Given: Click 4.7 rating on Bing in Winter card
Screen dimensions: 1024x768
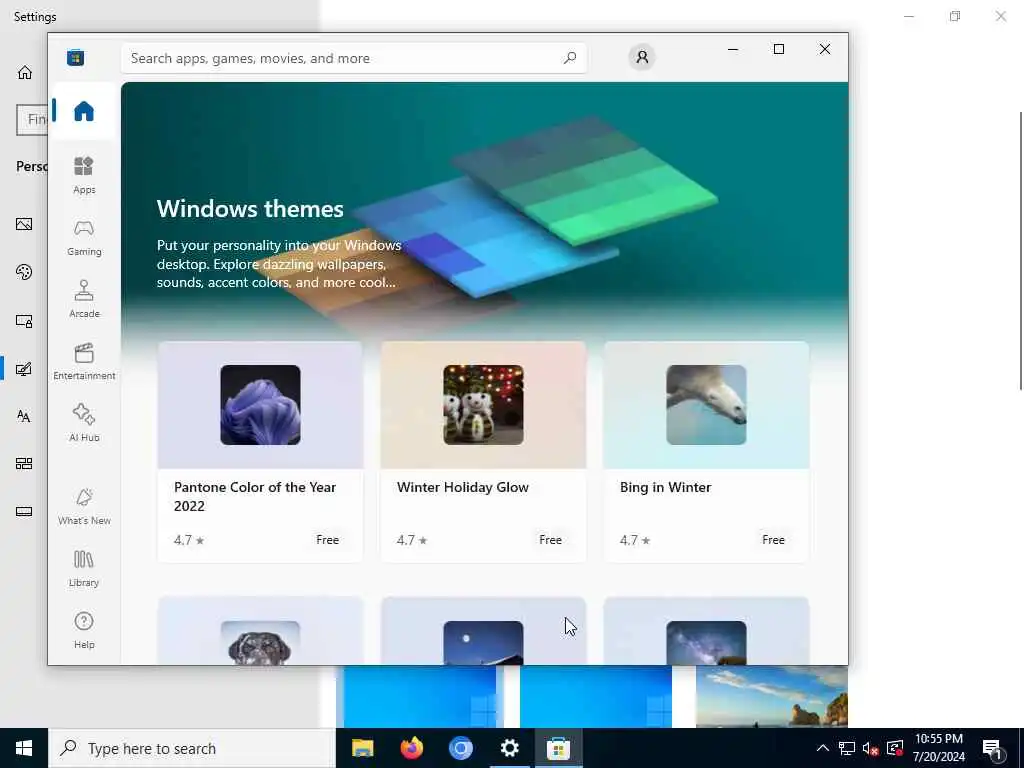Looking at the screenshot, I should pyautogui.click(x=635, y=540).
